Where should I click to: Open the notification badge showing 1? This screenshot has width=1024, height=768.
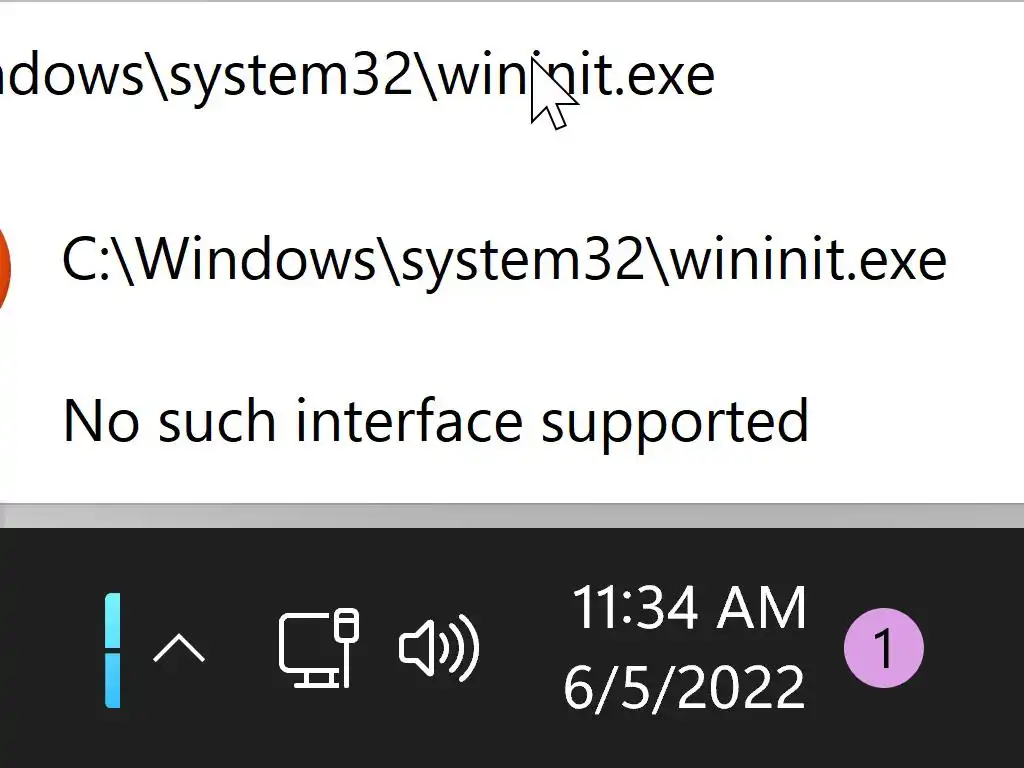coord(884,649)
